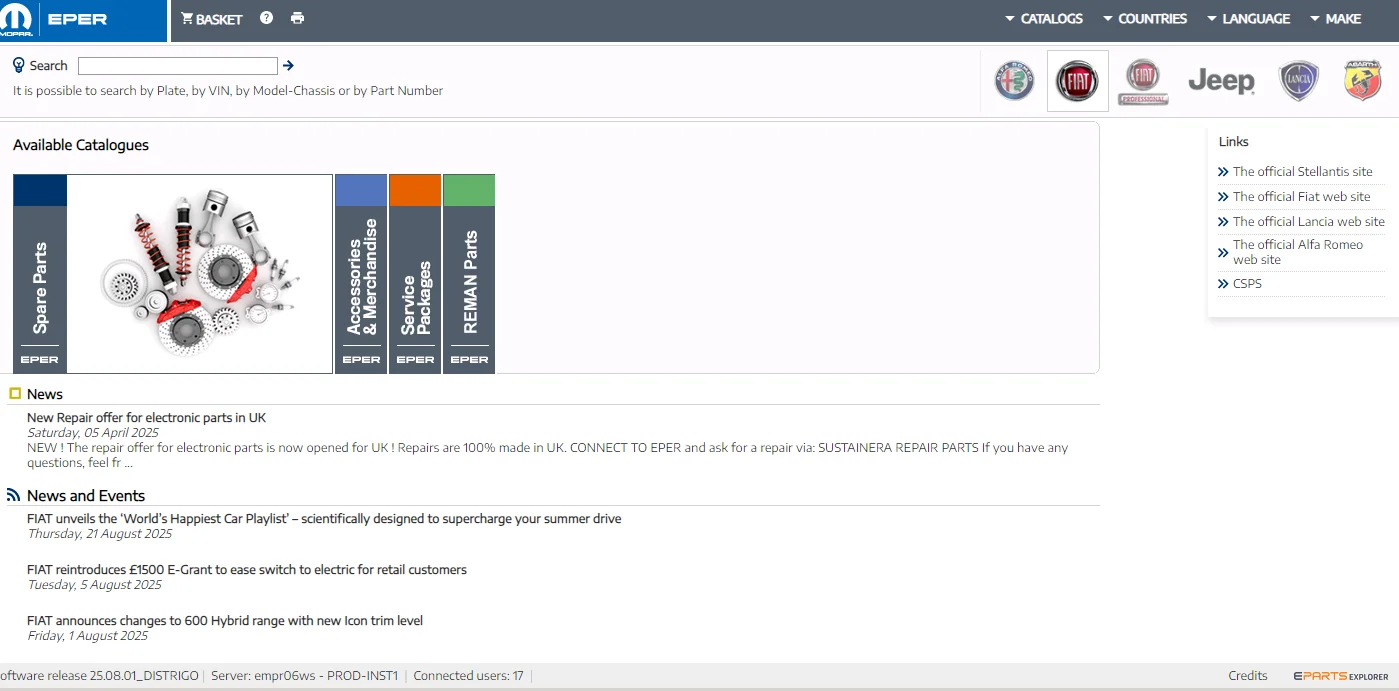Screen dimensions: 1399x691
Task: Open the CSPS link
Action: [1247, 283]
